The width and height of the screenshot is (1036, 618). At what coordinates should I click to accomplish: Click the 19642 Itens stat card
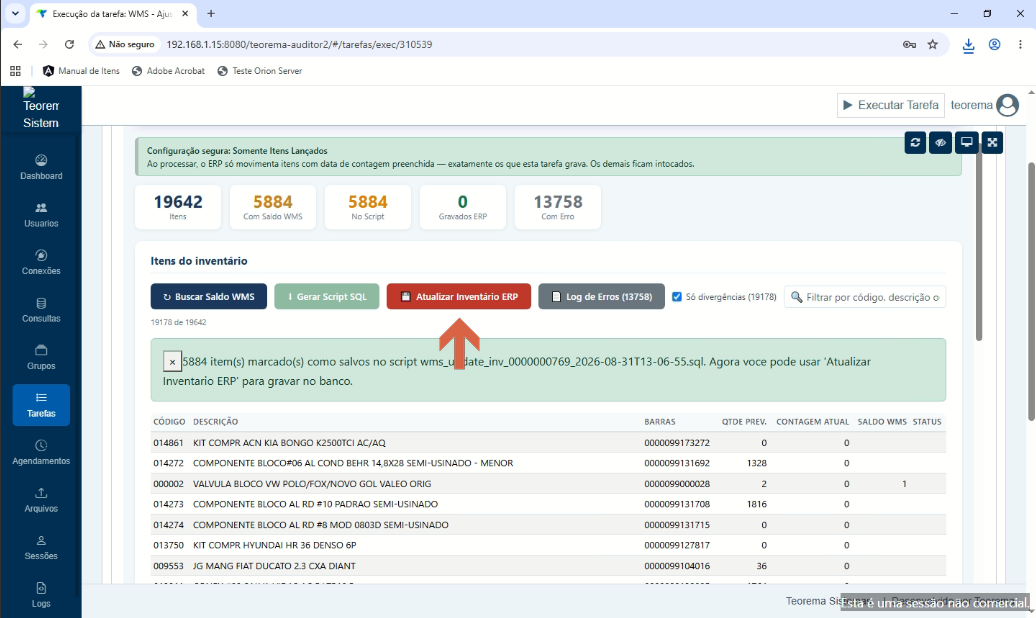(178, 208)
